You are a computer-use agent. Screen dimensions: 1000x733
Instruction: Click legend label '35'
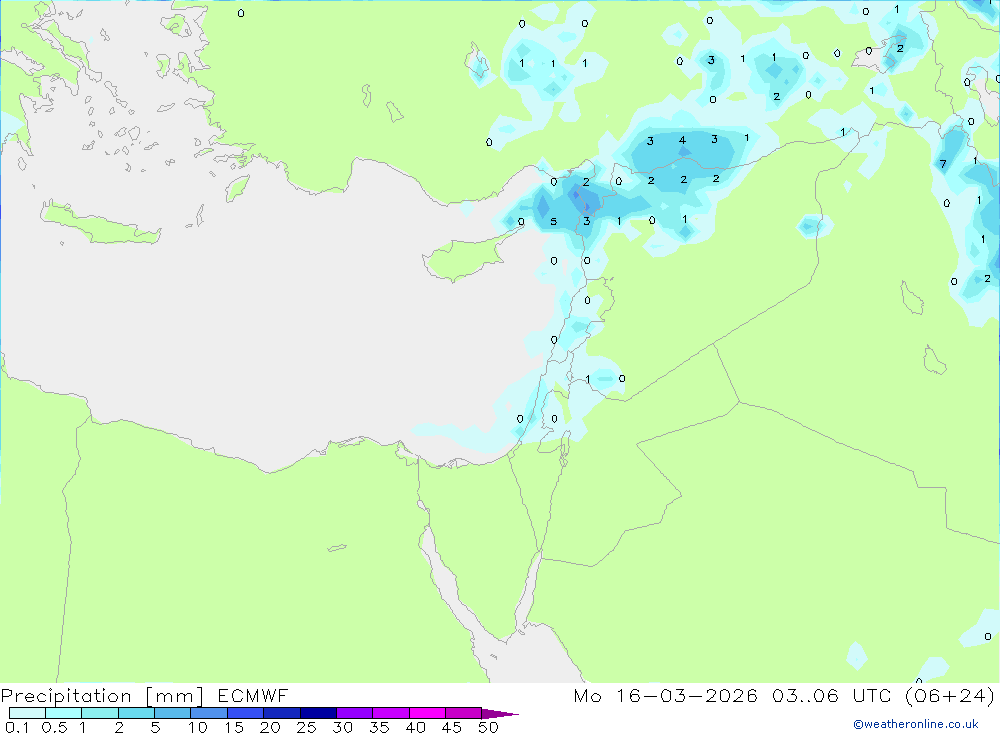[x=379, y=727]
